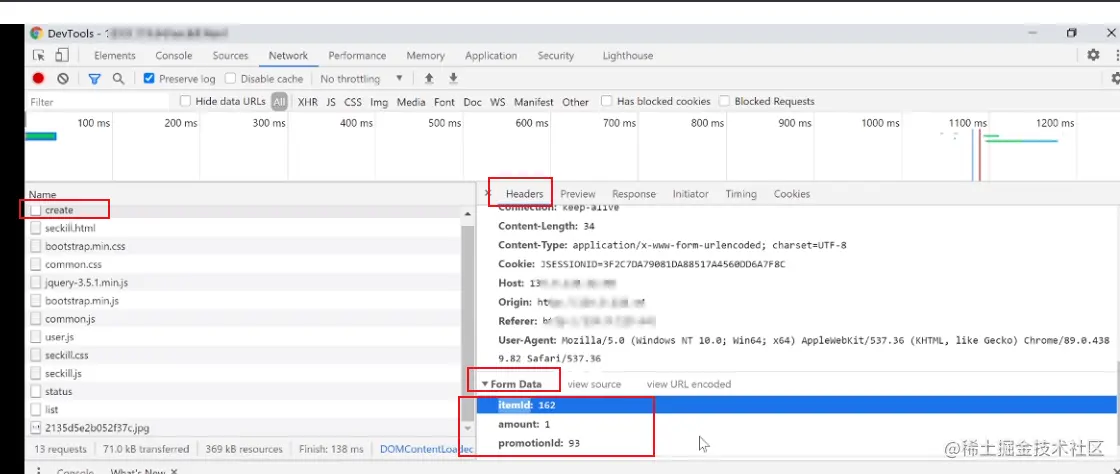Filter requests by Other type

(575, 102)
